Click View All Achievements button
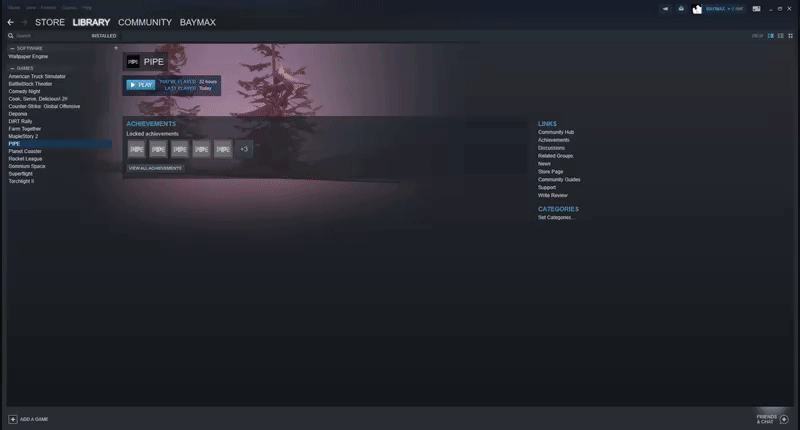The height and width of the screenshot is (430, 800). point(155,168)
